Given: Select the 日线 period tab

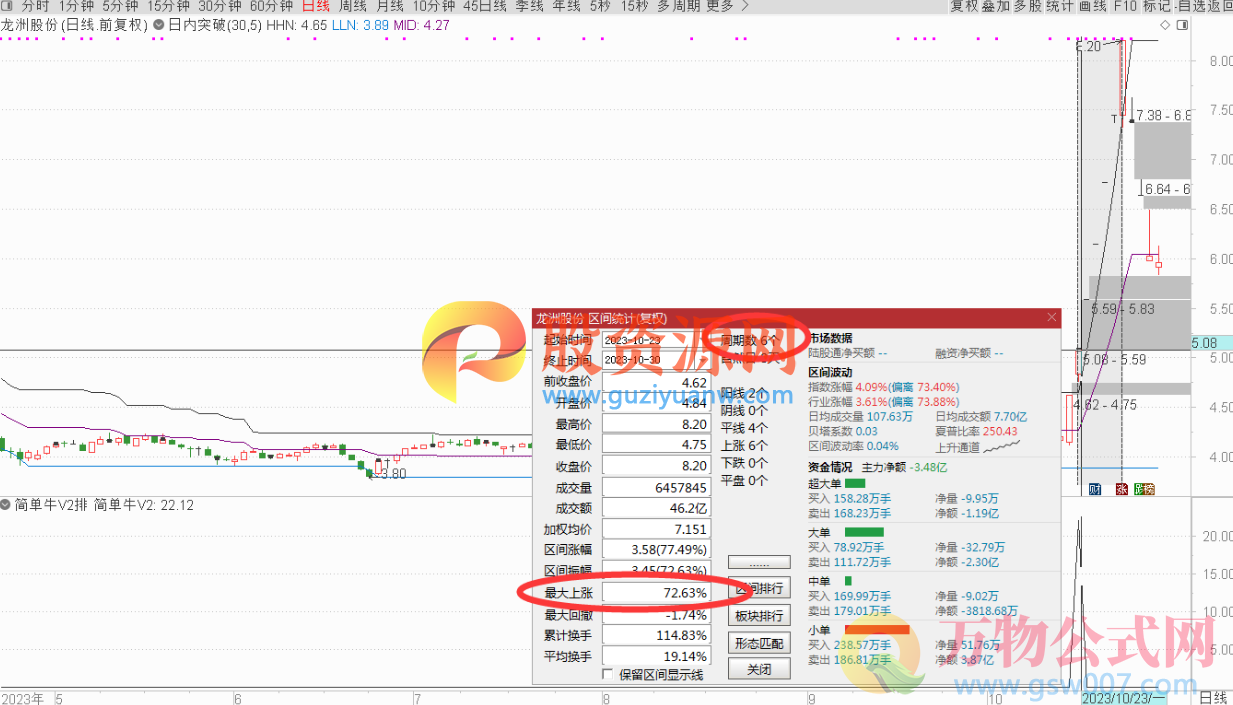Looking at the screenshot, I should click(316, 6).
